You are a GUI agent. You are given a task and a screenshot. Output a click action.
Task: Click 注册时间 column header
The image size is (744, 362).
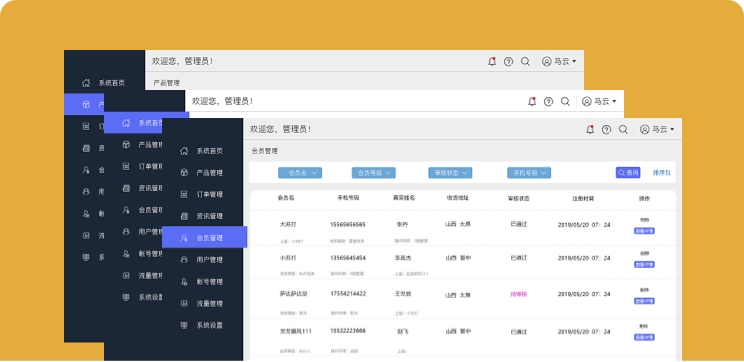[583, 199]
